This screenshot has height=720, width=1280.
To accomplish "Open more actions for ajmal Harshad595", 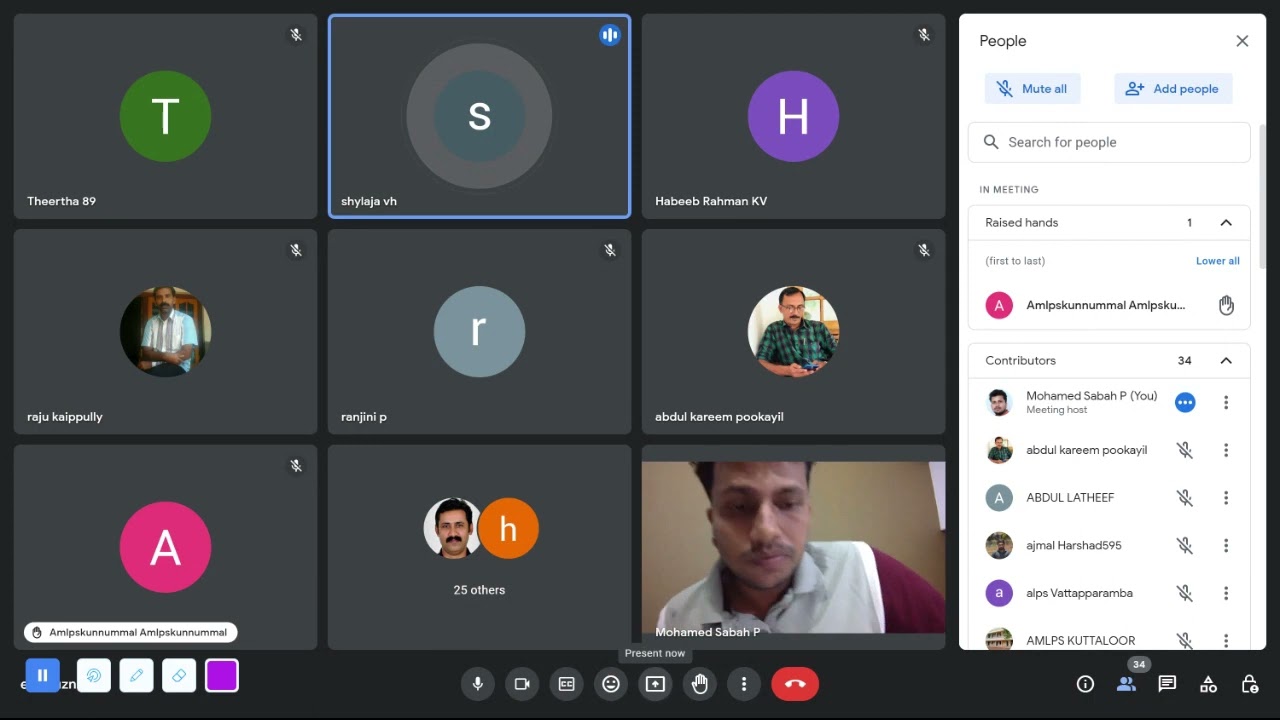I will click(x=1226, y=546).
